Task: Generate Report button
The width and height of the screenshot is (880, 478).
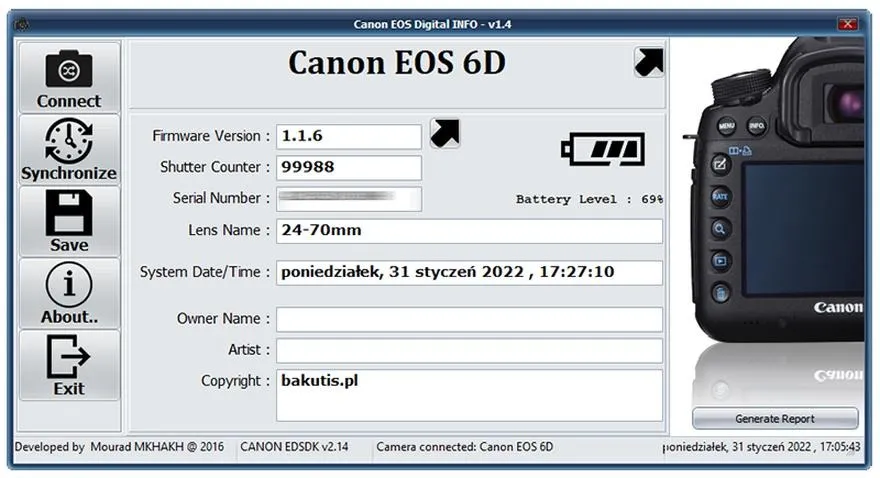Action: 775,419
